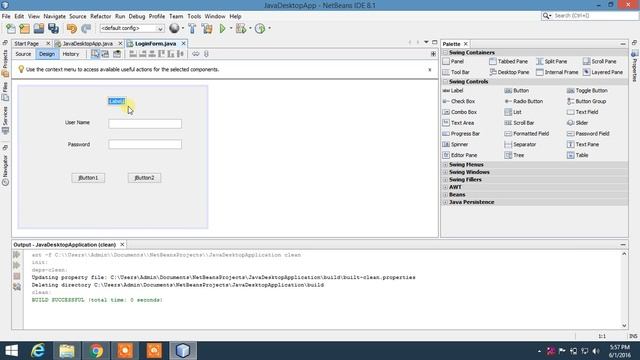Expand the Beans palette category

pos(445,195)
